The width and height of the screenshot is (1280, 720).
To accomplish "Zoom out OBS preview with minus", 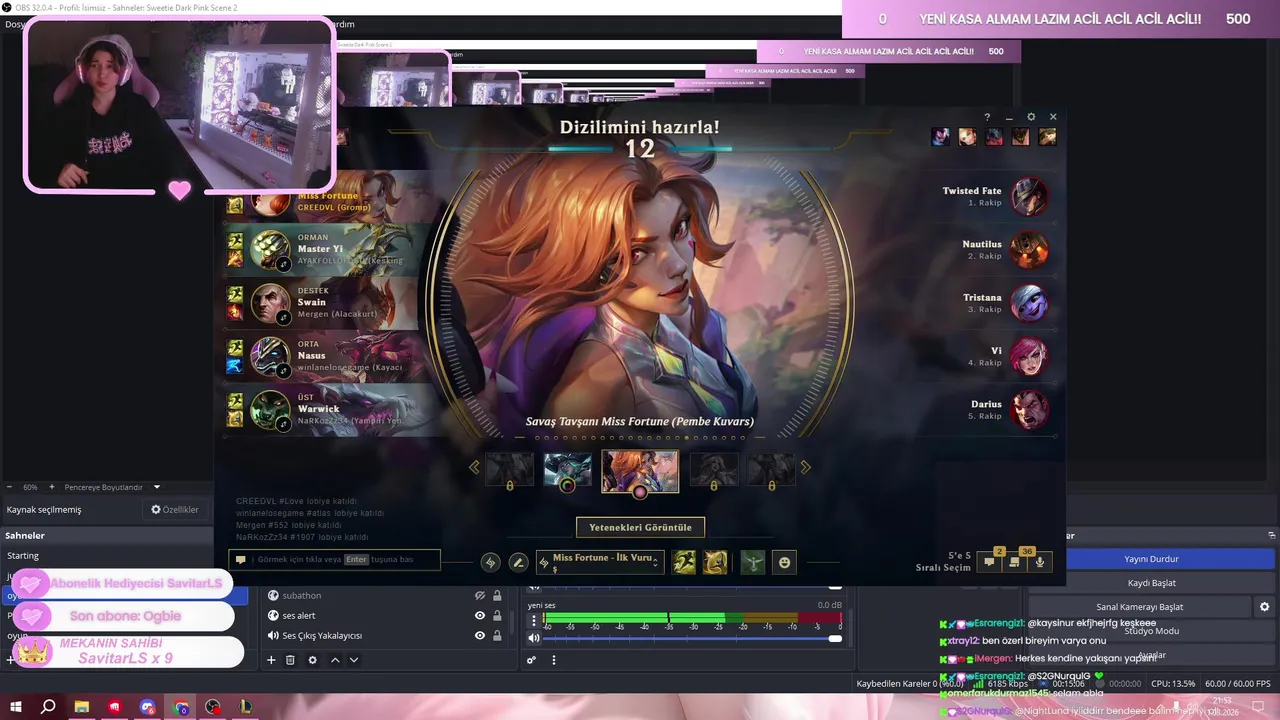I will 11,487.
